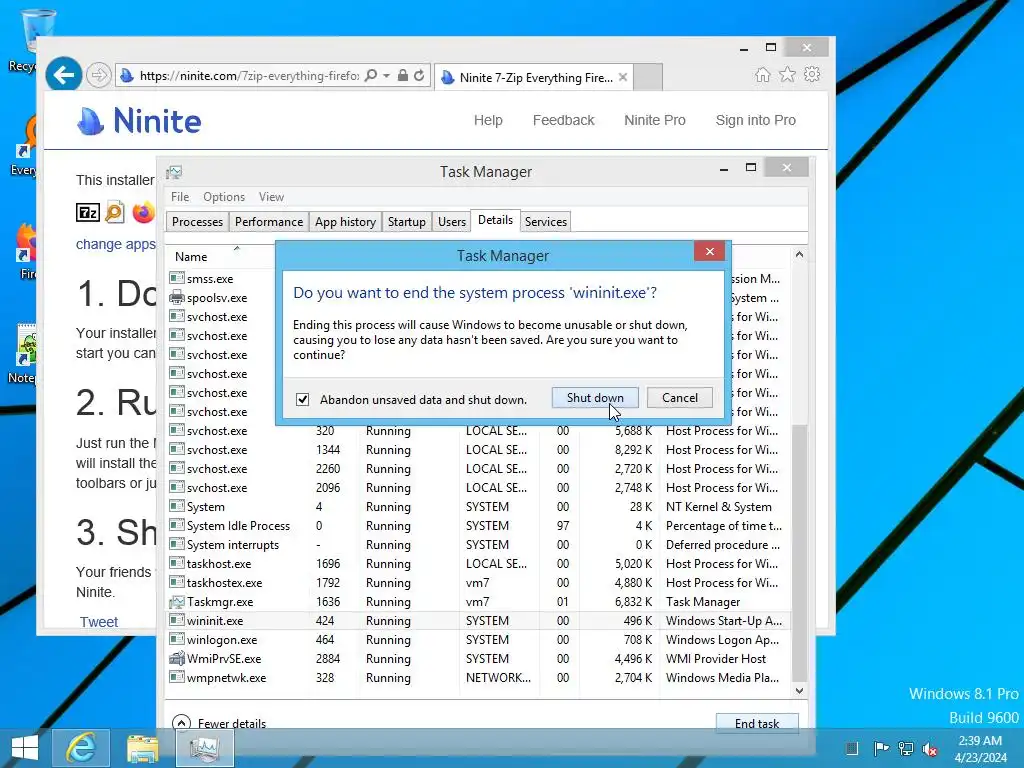Click the 7-Zip app icon on Ninite page

[88, 212]
